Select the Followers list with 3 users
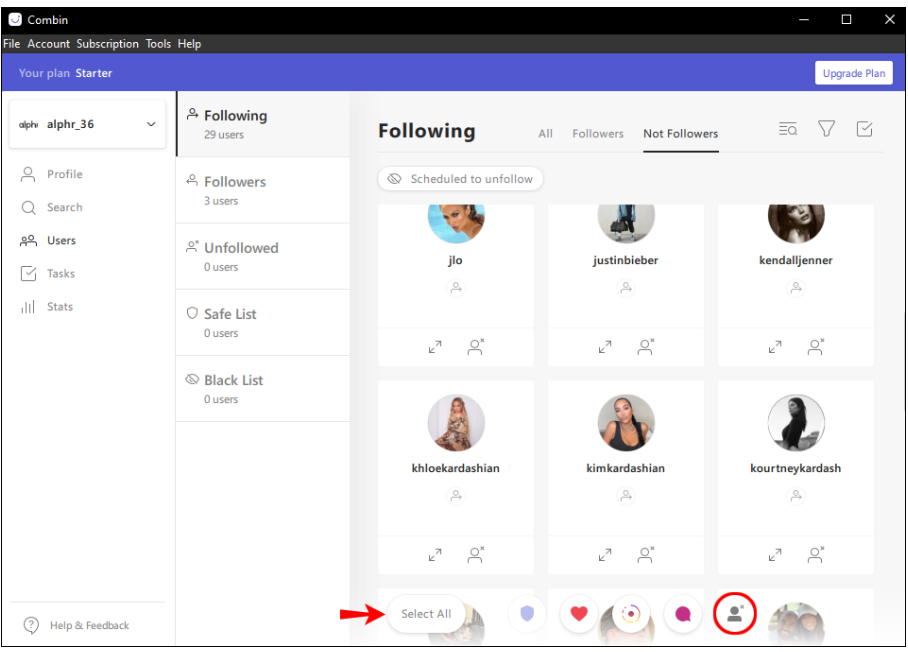908x652 pixels. click(x=263, y=190)
